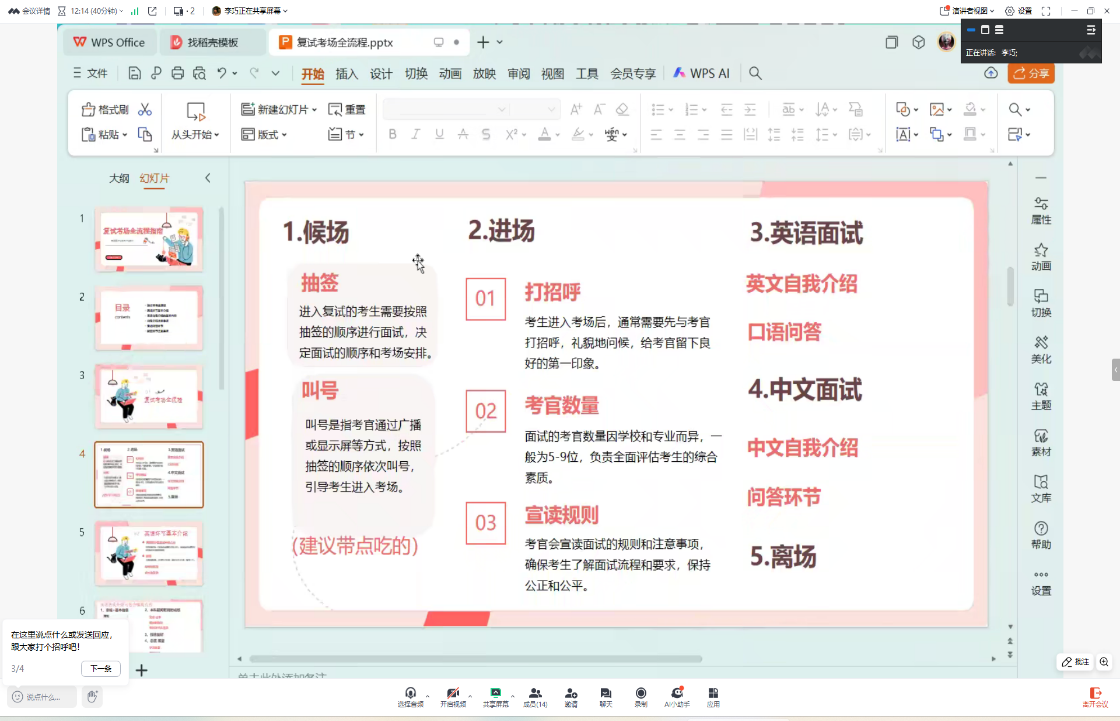Toggle 开启视频 camera in meeting toolbar
The height and width of the screenshot is (721, 1120).
453,697
